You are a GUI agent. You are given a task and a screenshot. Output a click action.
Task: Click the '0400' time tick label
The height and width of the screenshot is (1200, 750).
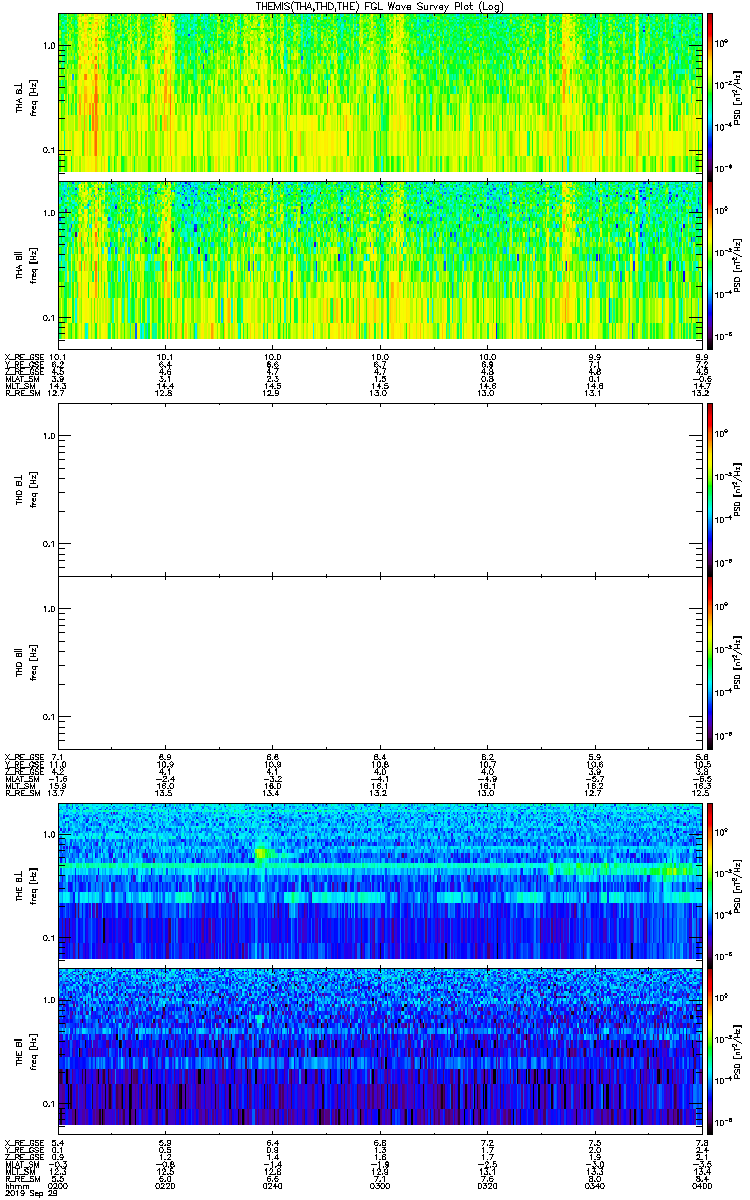coord(701,1186)
